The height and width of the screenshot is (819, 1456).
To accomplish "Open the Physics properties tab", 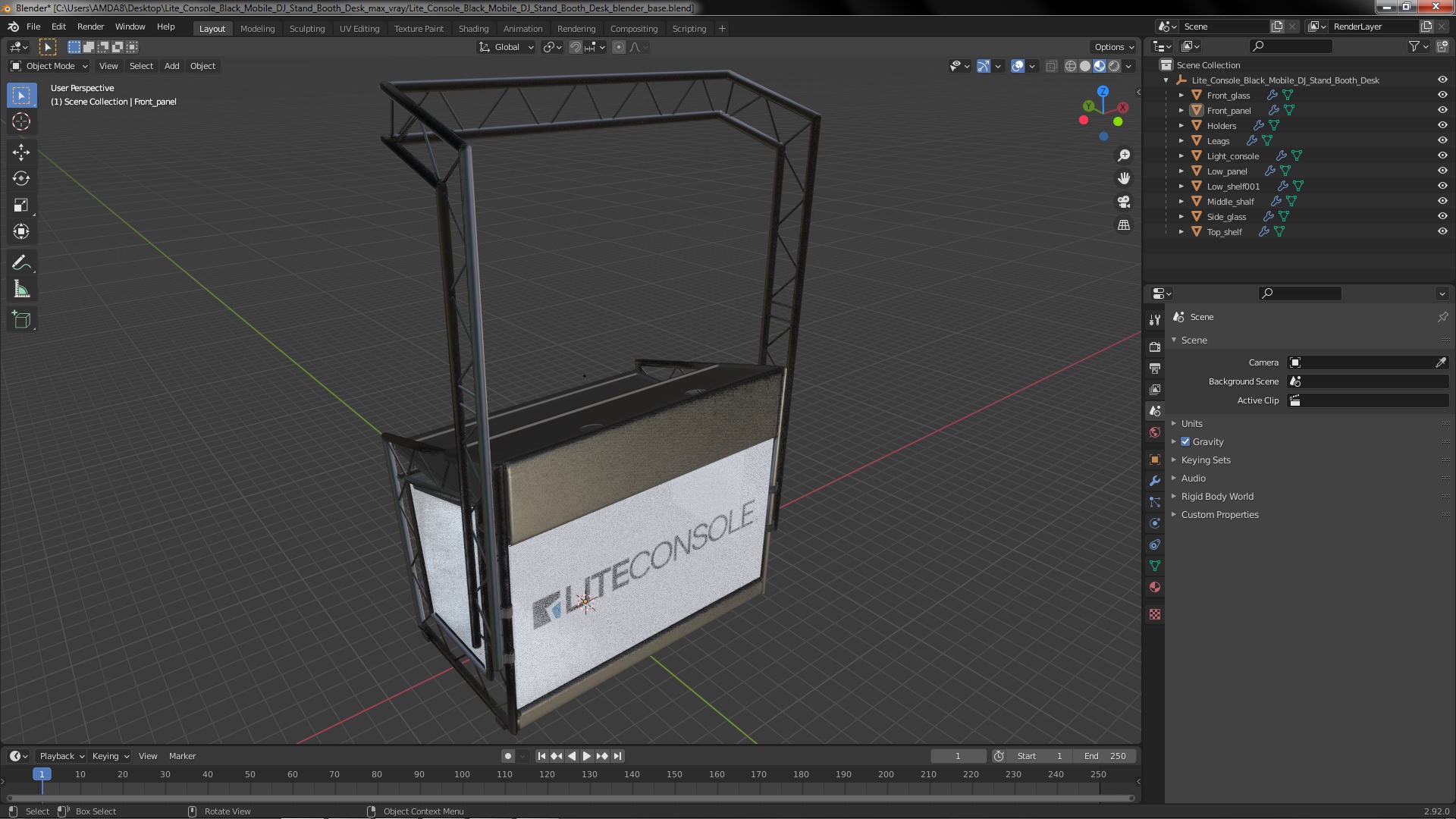I will tap(1155, 523).
